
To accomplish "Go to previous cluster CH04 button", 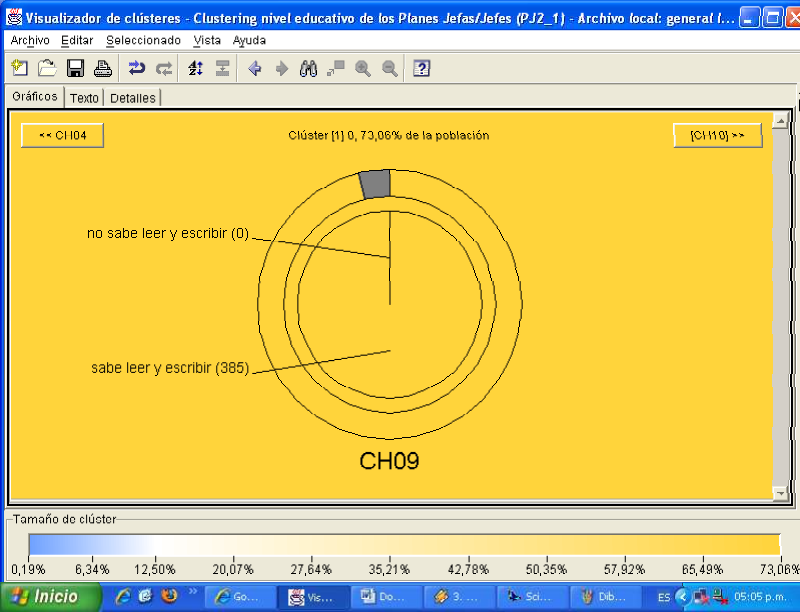I will tap(62, 136).
